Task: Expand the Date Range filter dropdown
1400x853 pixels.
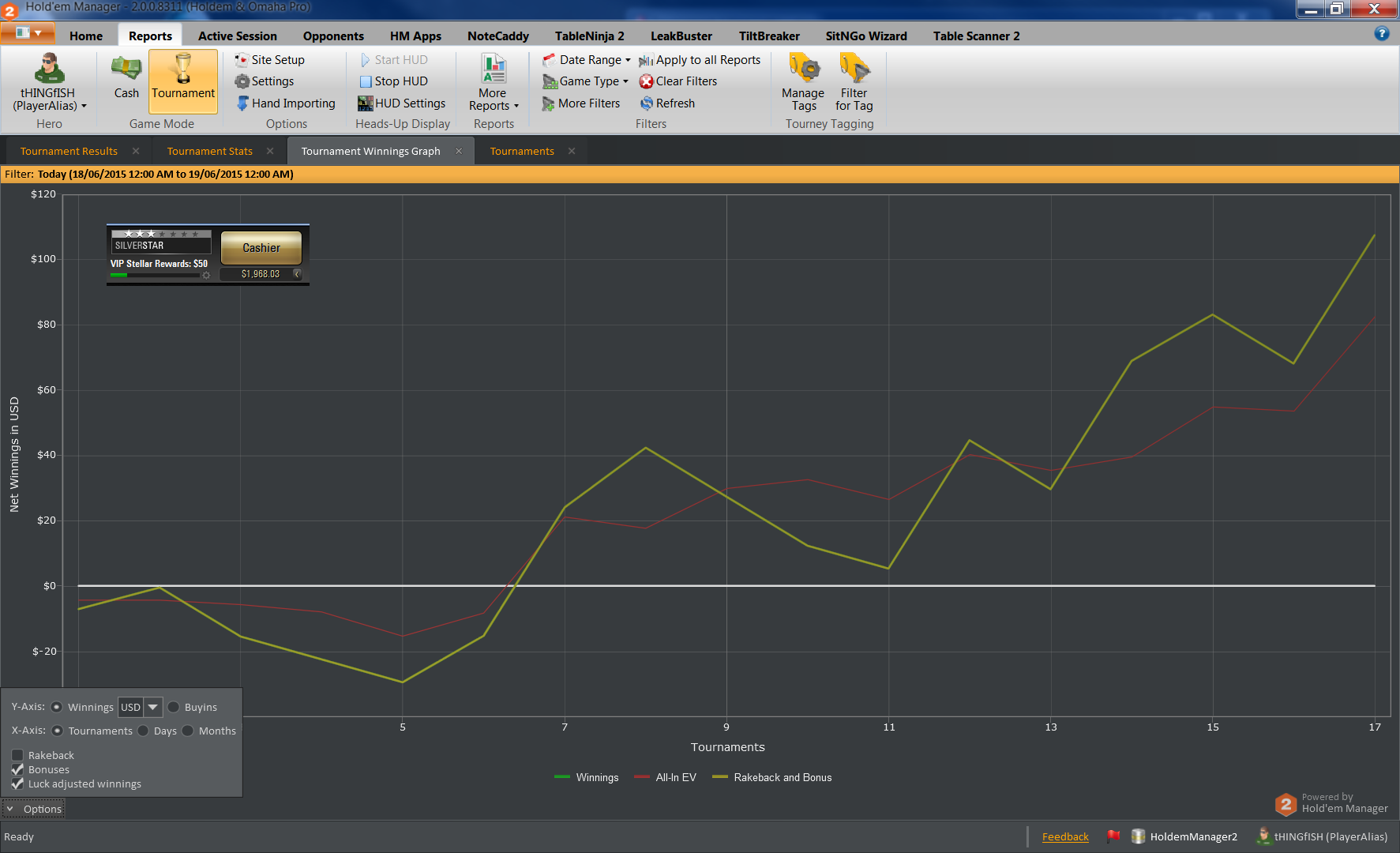Action: coord(628,60)
